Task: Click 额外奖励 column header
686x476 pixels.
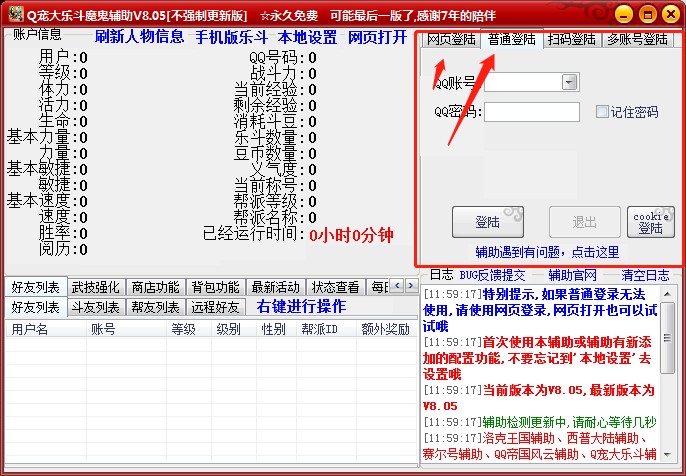Action: 386,329
